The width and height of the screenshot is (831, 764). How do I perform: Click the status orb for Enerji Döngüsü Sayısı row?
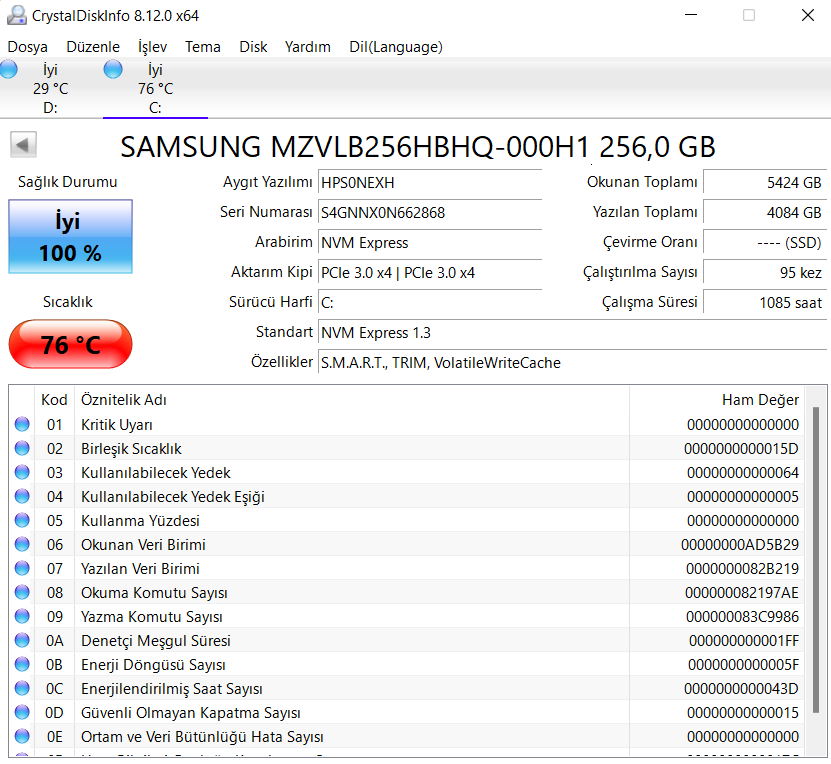tap(22, 664)
